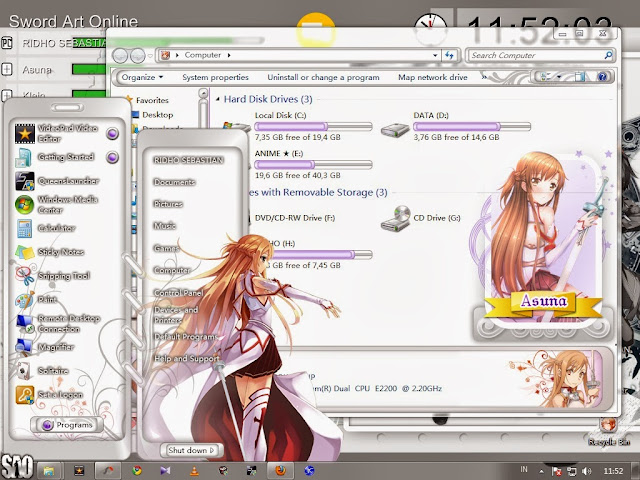The image size is (640, 480).
Task: Open Paint from Start menu
Action: tap(37, 300)
